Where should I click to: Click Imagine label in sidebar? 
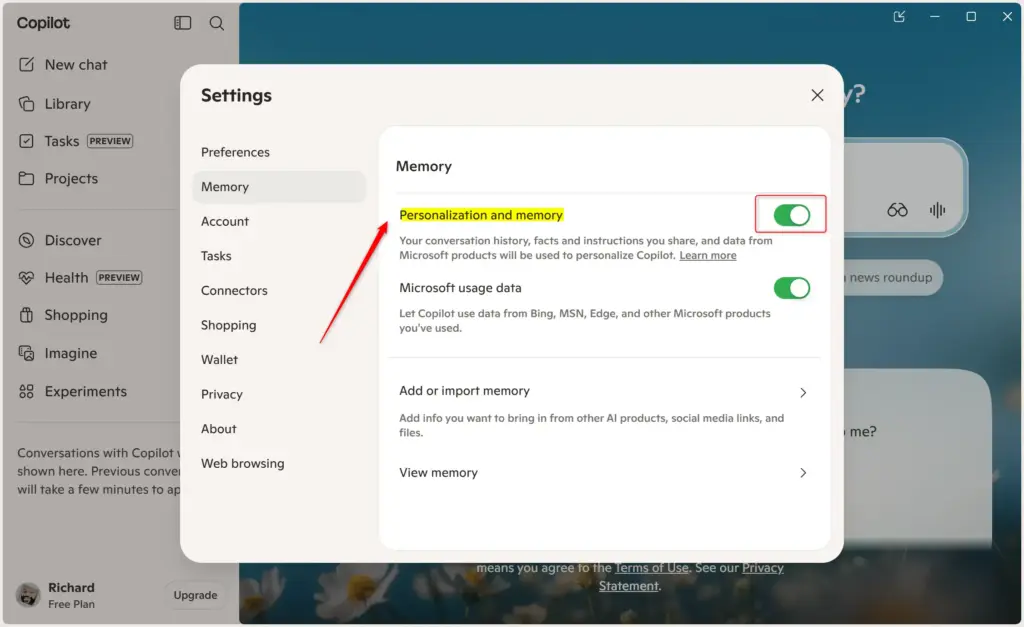click(71, 353)
